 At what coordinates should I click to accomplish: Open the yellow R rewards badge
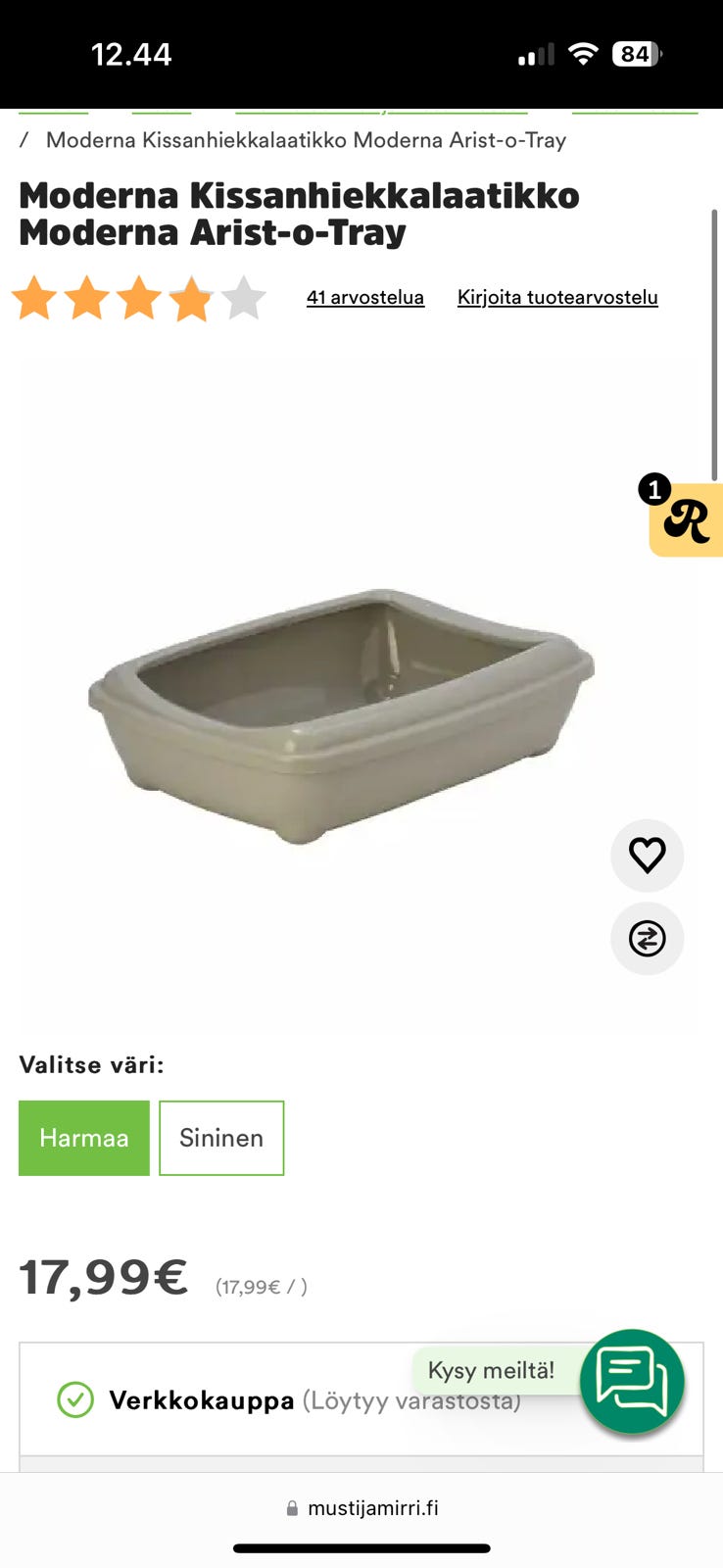pyautogui.click(x=686, y=519)
